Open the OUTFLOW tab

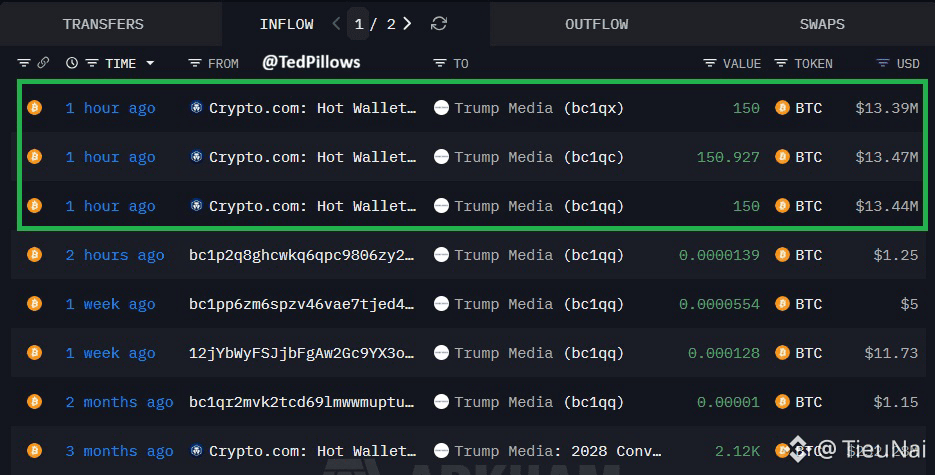pos(596,24)
